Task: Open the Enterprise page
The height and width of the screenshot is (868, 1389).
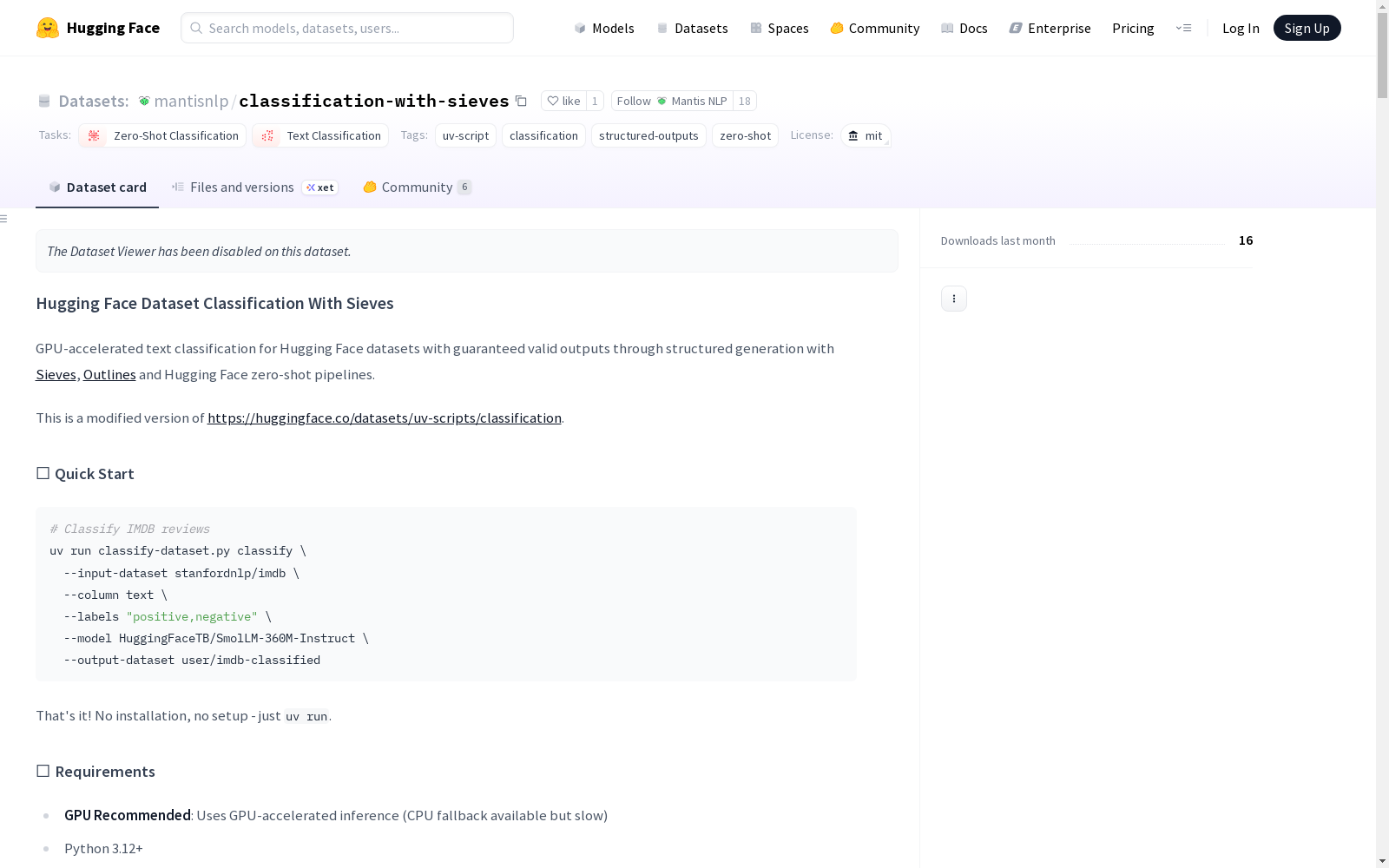Action: click(1050, 28)
